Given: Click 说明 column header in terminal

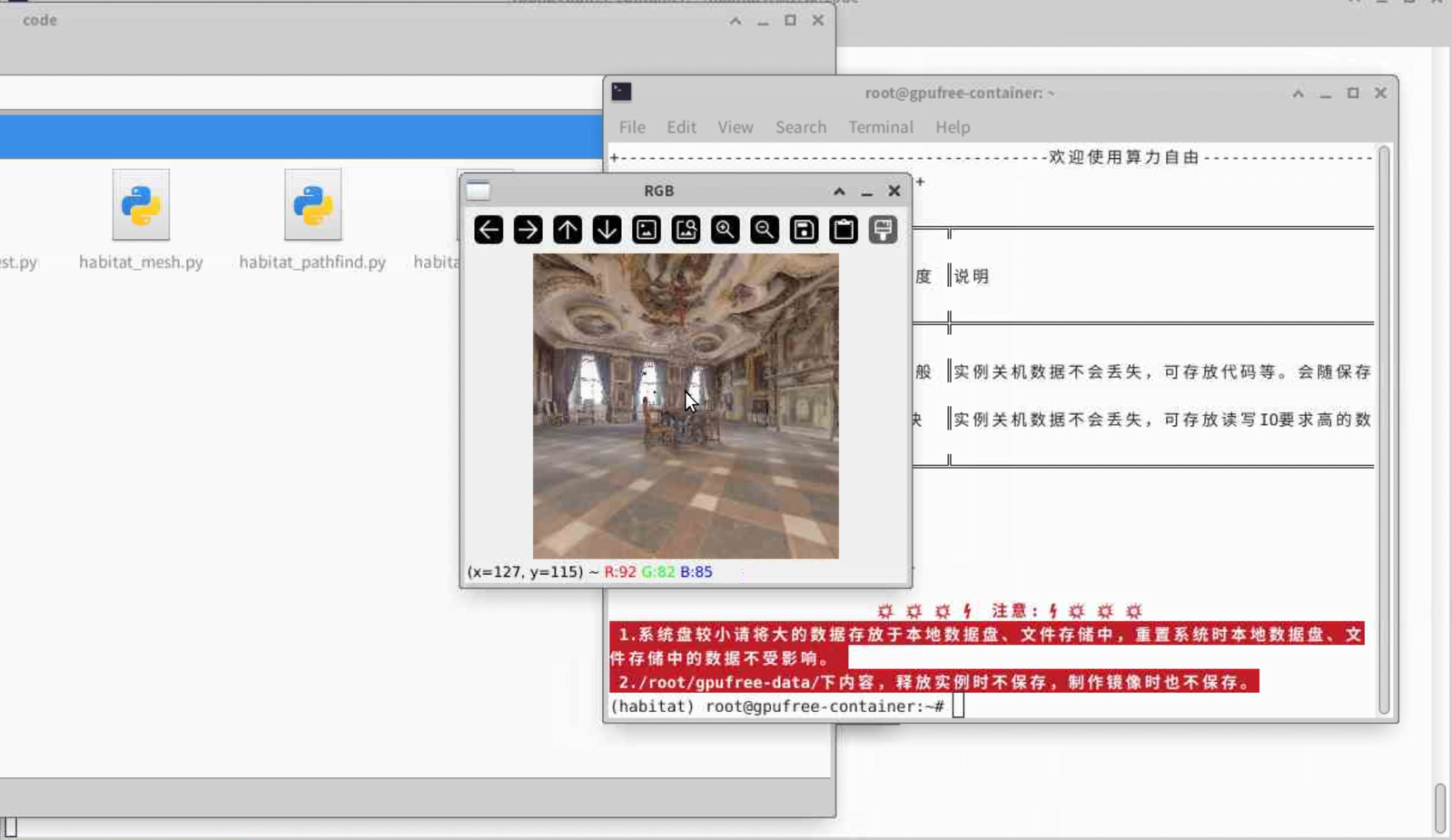Looking at the screenshot, I should [x=972, y=276].
